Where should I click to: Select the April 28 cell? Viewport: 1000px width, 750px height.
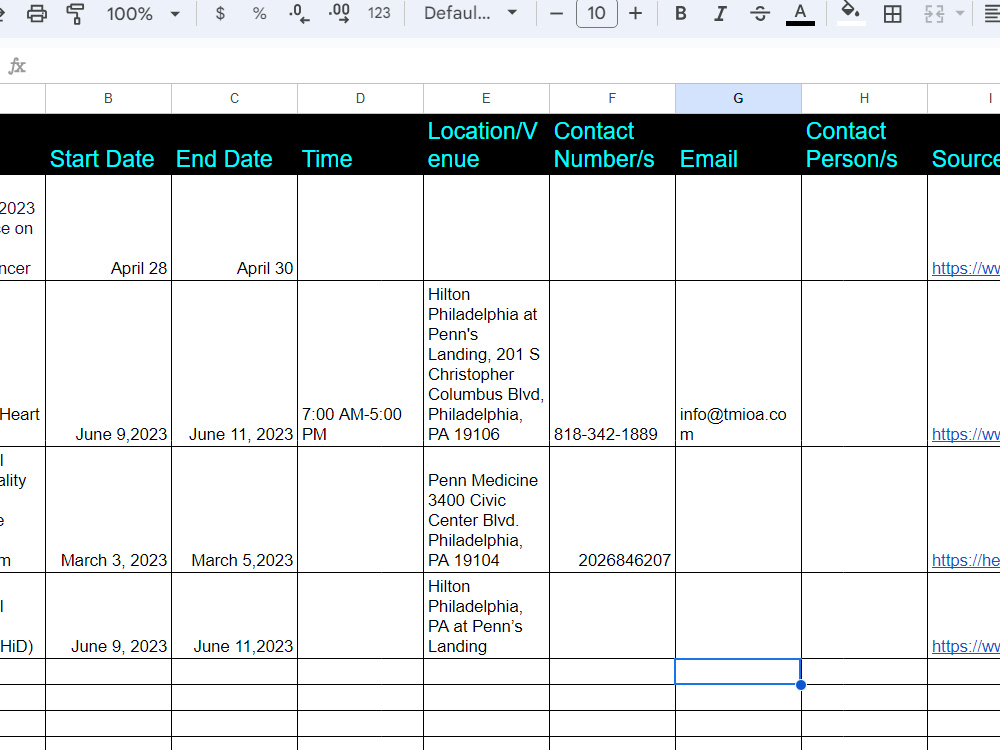tap(108, 228)
